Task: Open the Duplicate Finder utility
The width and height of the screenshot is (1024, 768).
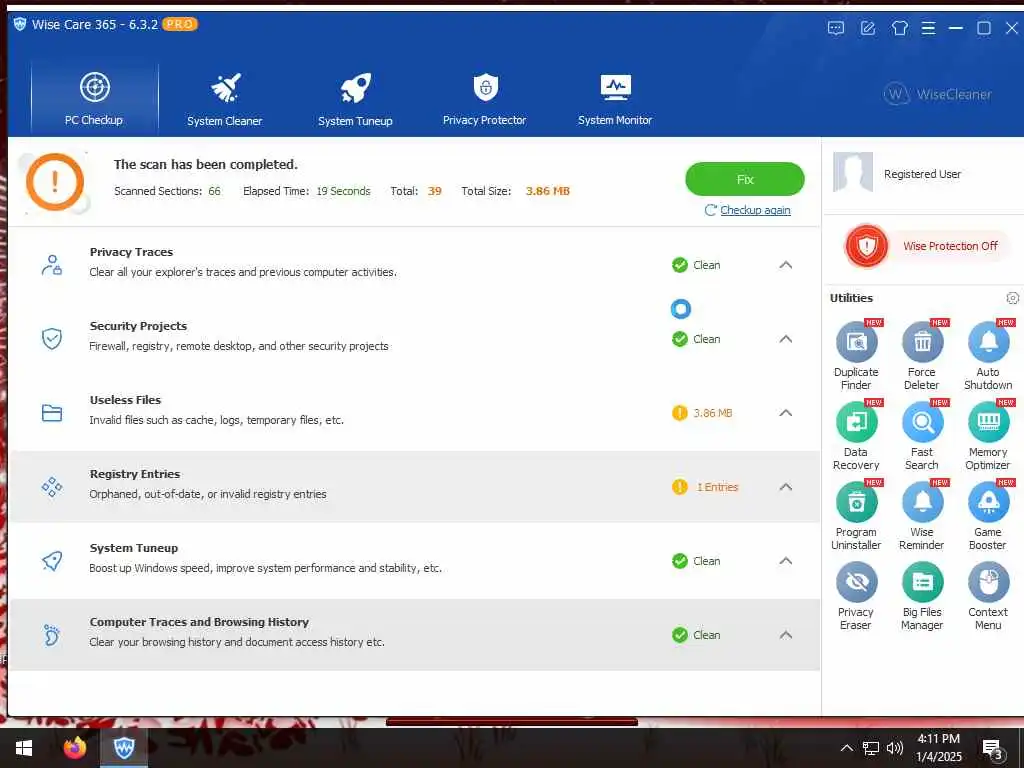Action: pyautogui.click(x=856, y=355)
